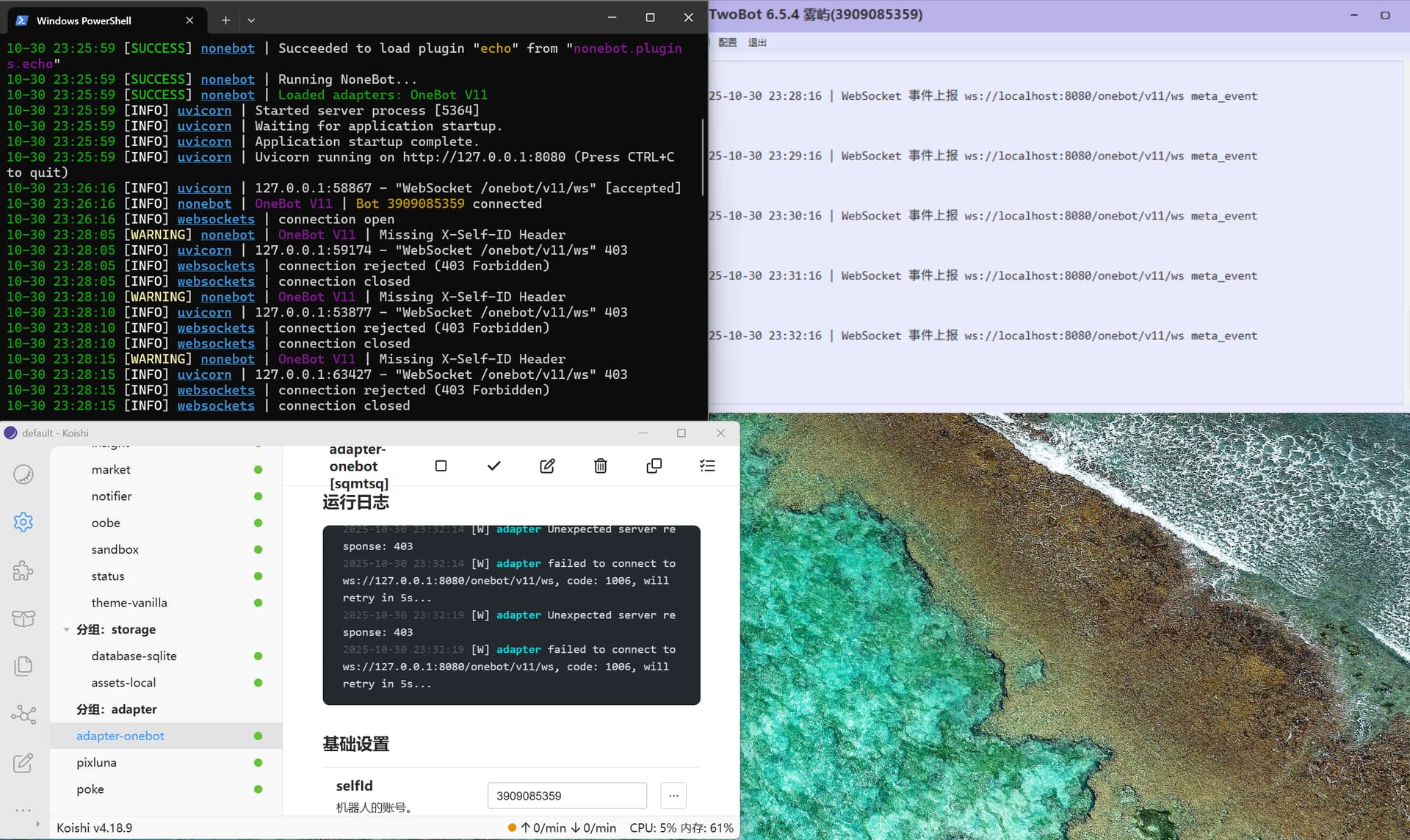The width and height of the screenshot is (1410, 840).
Task: Open the dashboard gauge icon in Koishi sidebar
Action: coord(23,474)
